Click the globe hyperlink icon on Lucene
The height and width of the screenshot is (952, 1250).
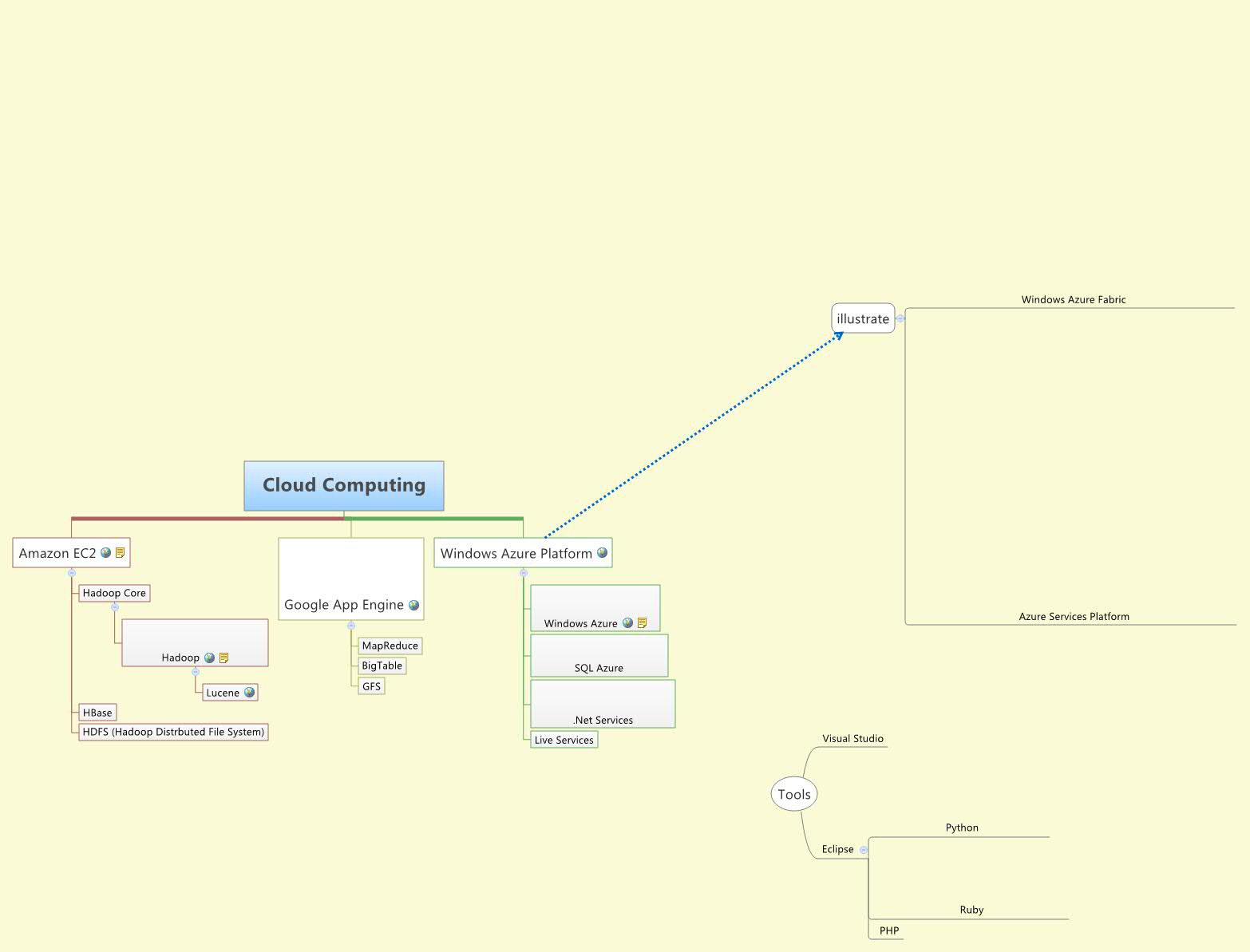pos(250,693)
